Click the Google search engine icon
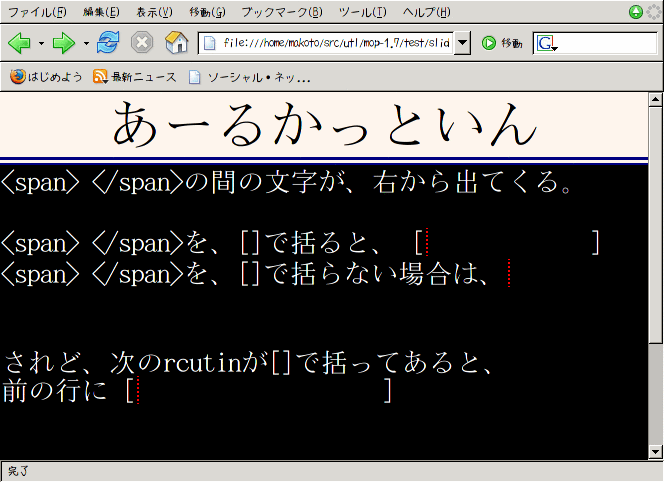This screenshot has height=482, width=664. point(546,43)
